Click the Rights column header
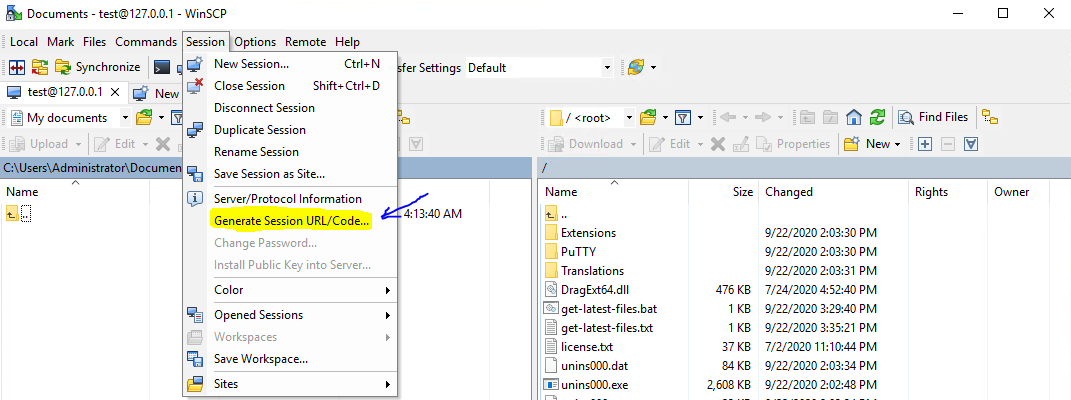 (x=949, y=192)
